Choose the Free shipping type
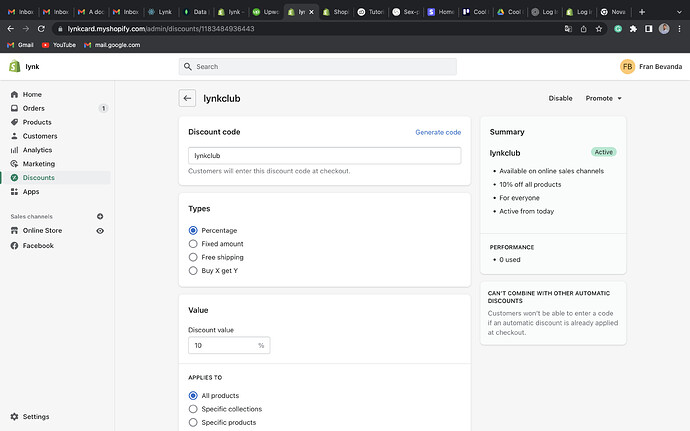This screenshot has height=431, width=690. pyautogui.click(x=193, y=257)
